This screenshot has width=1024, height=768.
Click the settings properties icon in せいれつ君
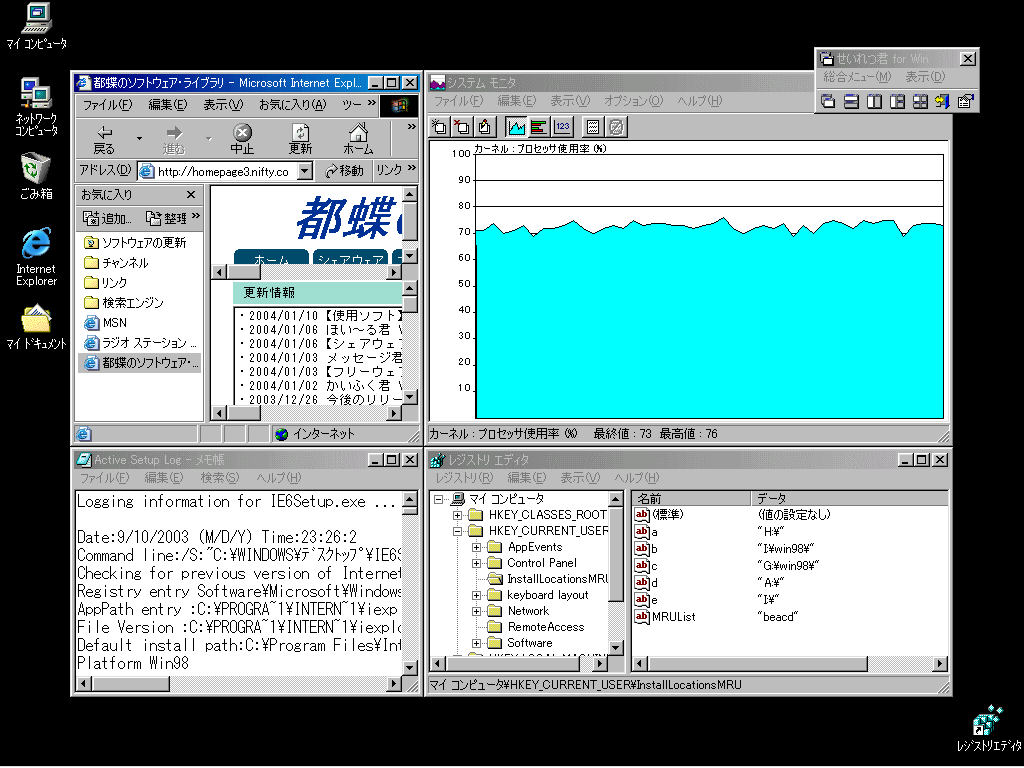[965, 101]
